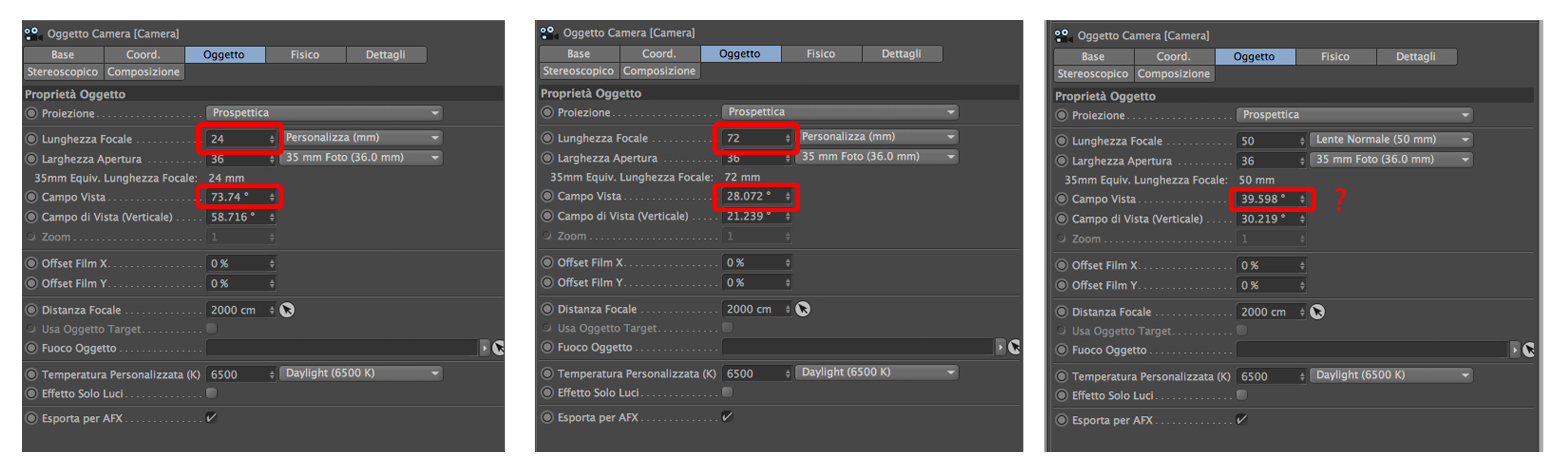1568x476 pixels.
Task: Click Fuoco Oggetto picker icon in 24 mm panel
Action: click(498, 348)
